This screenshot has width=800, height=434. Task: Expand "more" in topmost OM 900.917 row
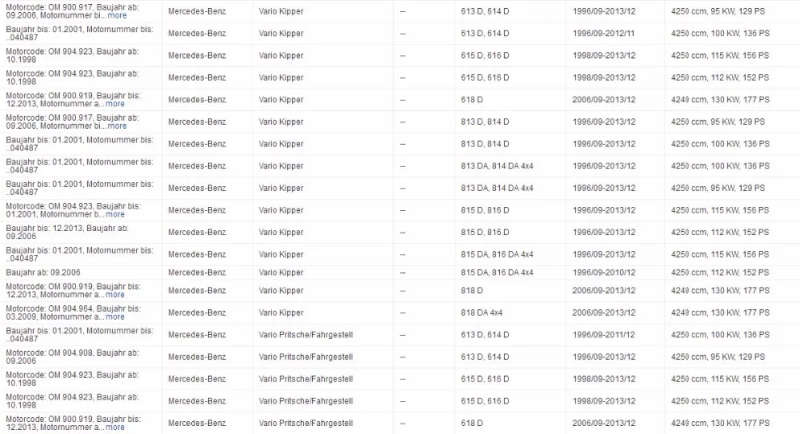[x=117, y=15]
